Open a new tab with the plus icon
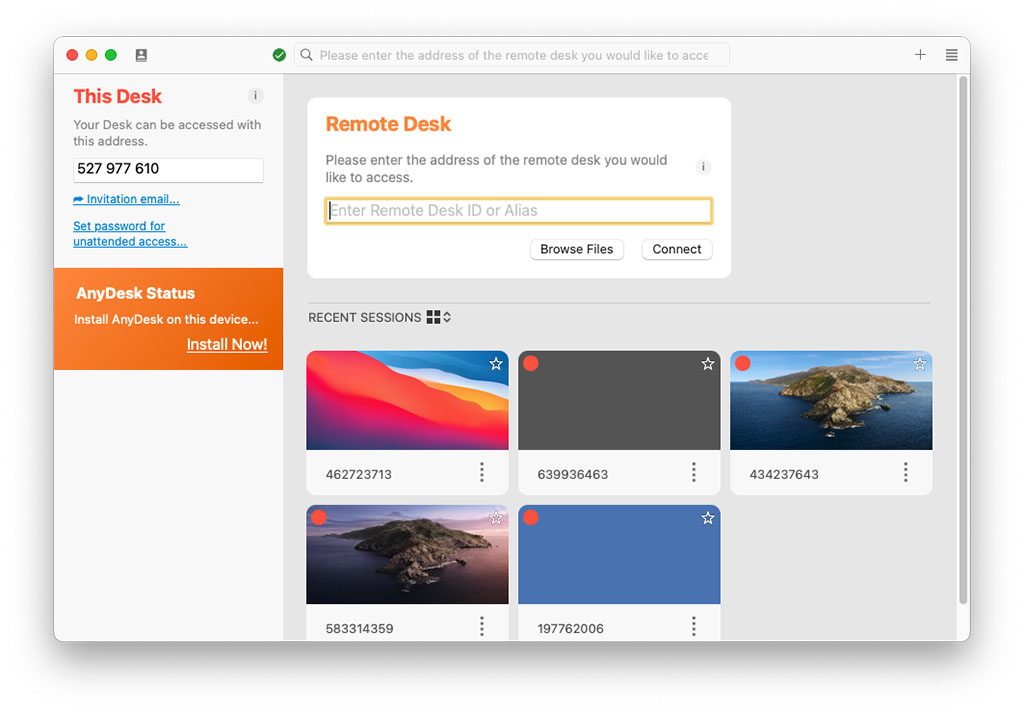 tap(920, 55)
